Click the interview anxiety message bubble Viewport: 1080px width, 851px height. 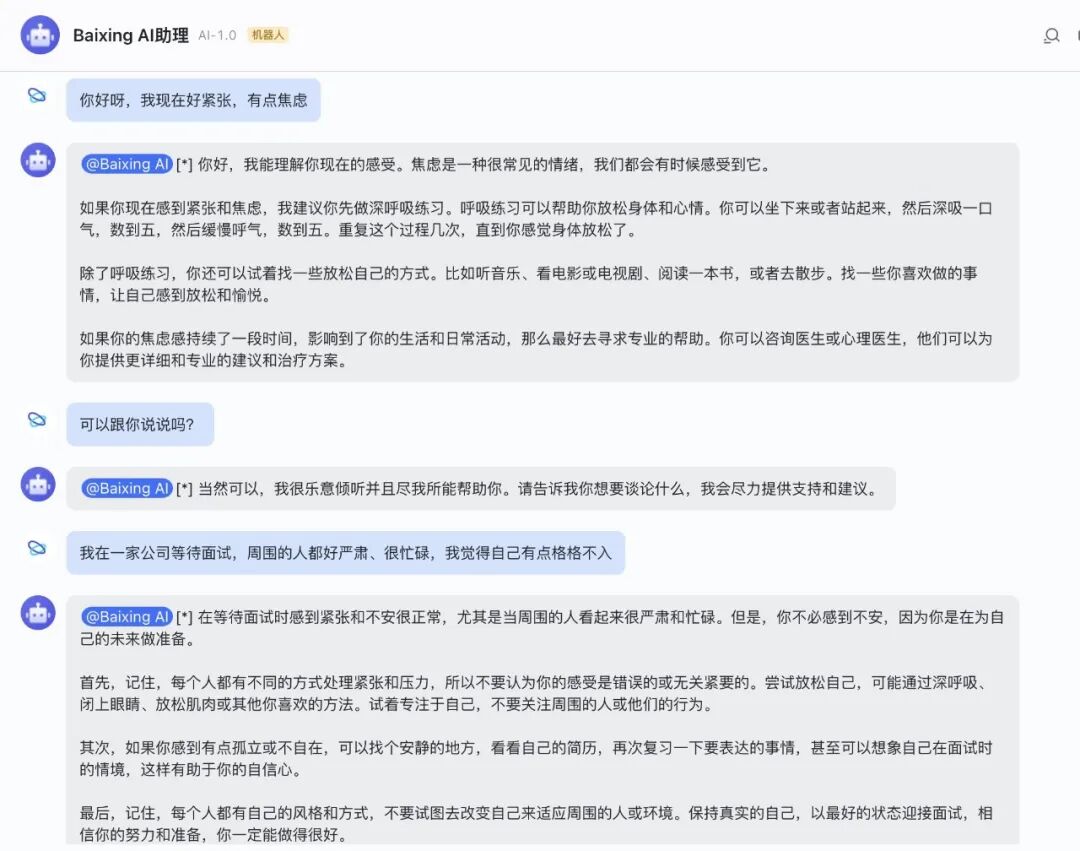coord(345,552)
